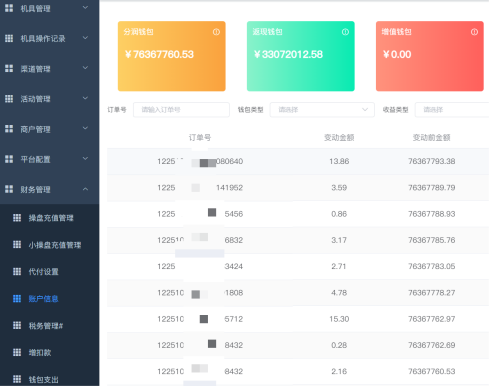Expand the 商户管理 menu chevron
491x386 pixels.
click(85, 128)
